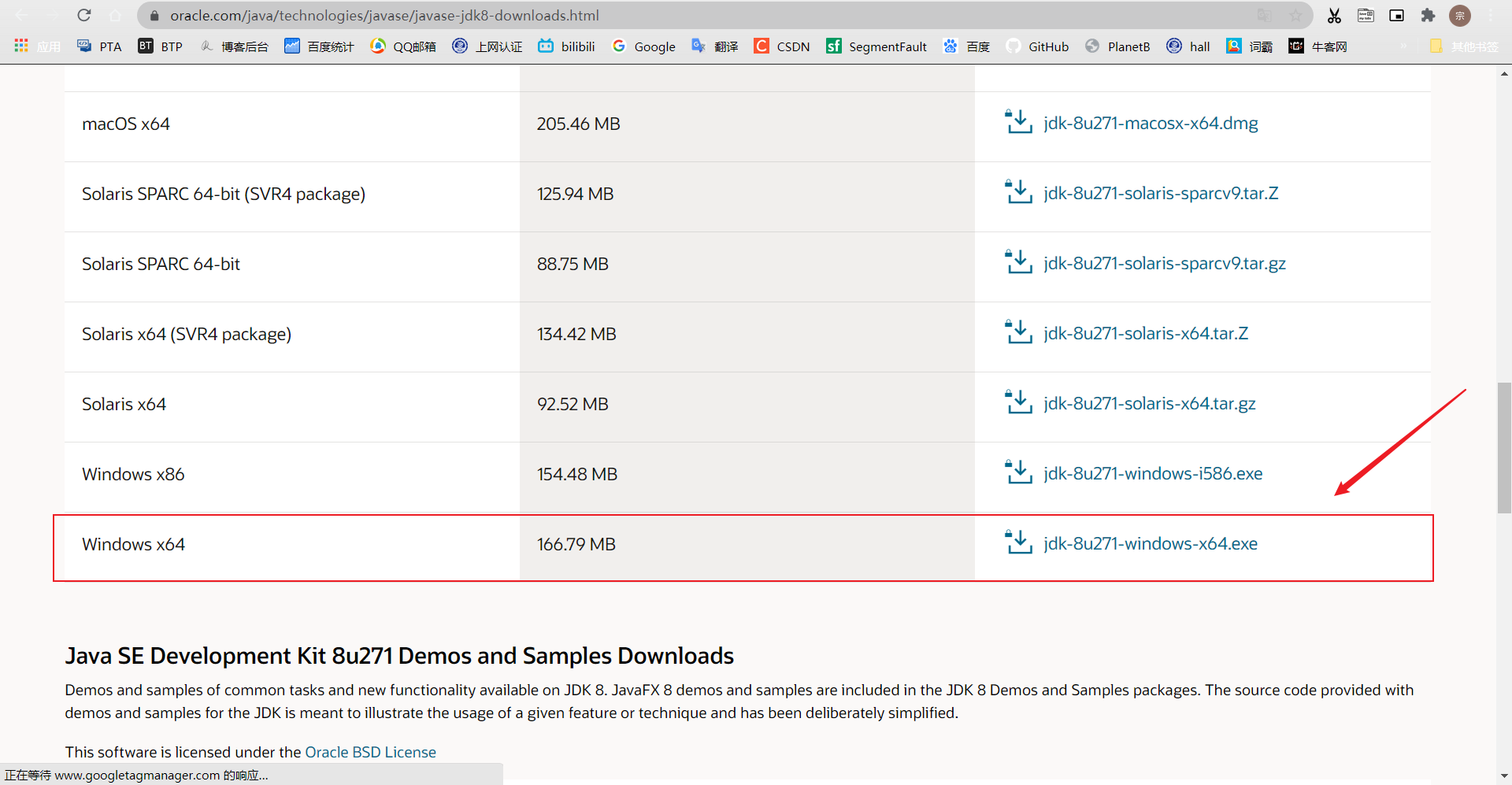Open the 百度统计 bookmark
The image size is (1512, 785).
[319, 46]
